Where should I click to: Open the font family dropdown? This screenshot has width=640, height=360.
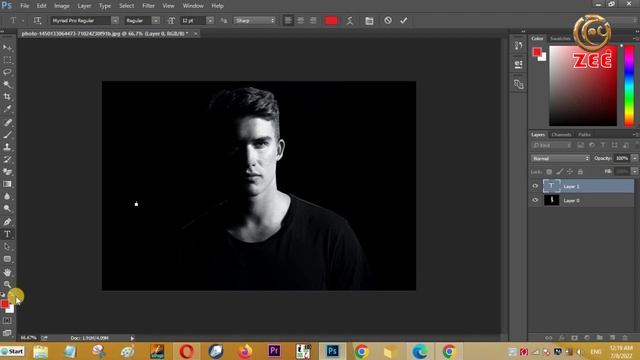point(115,20)
